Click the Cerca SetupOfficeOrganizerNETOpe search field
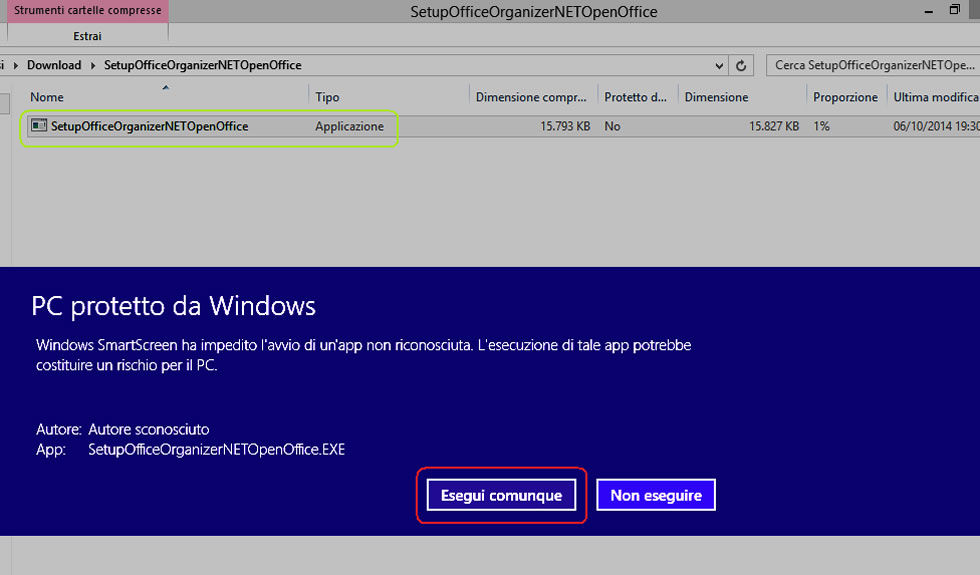 pos(873,65)
